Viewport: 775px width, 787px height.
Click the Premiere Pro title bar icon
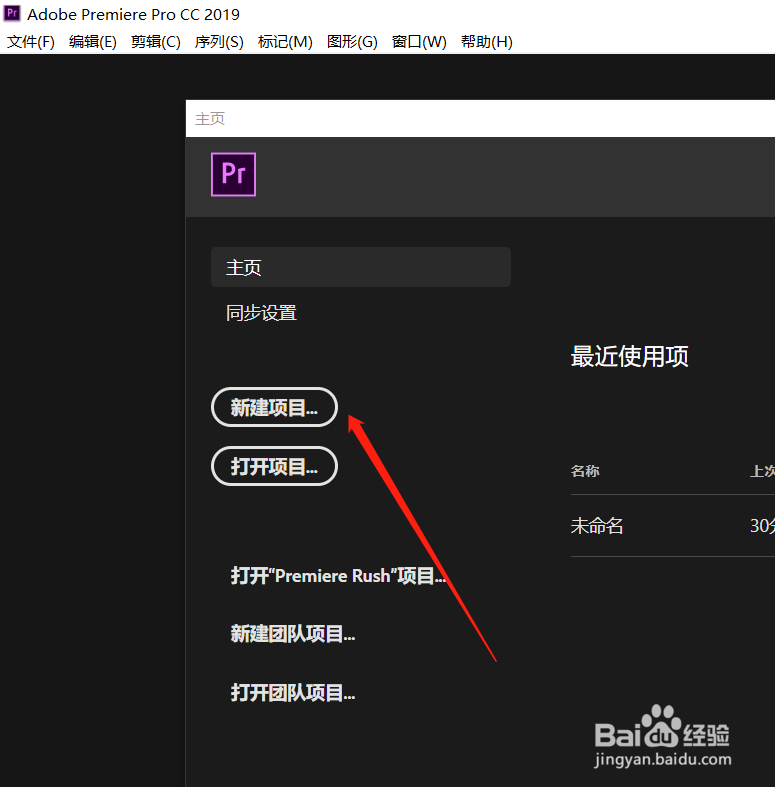[12, 13]
